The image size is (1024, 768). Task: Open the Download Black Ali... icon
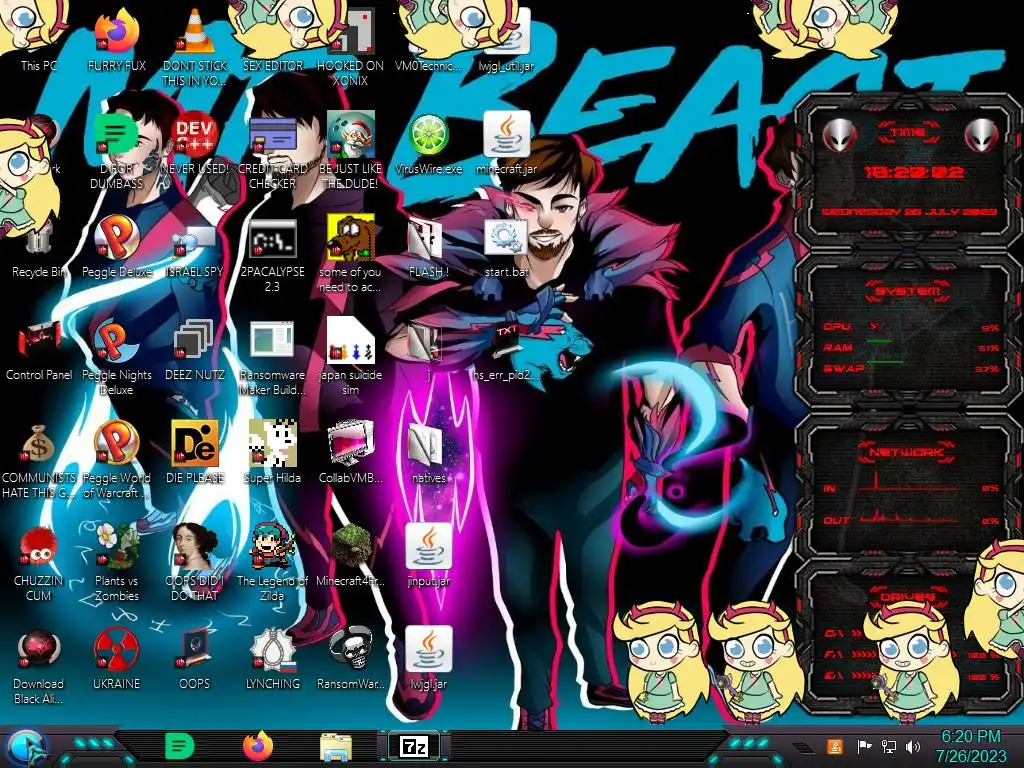38,666
